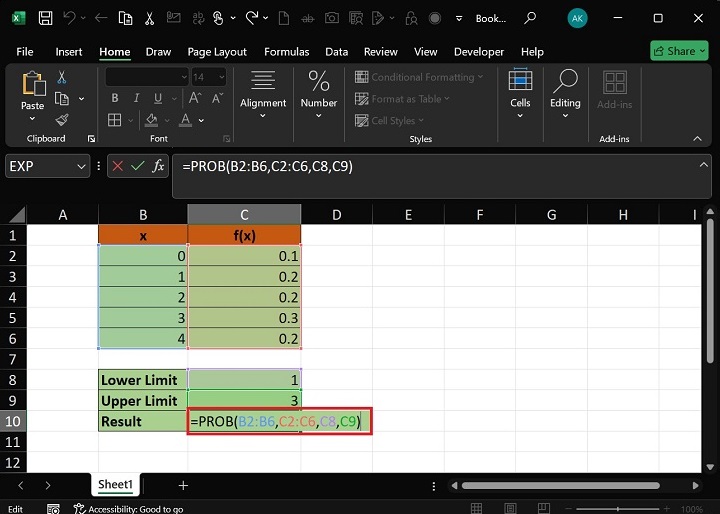Image resolution: width=720 pixels, height=514 pixels.
Task: Collapse the ribbon using the chevron
Action: (x=698, y=139)
